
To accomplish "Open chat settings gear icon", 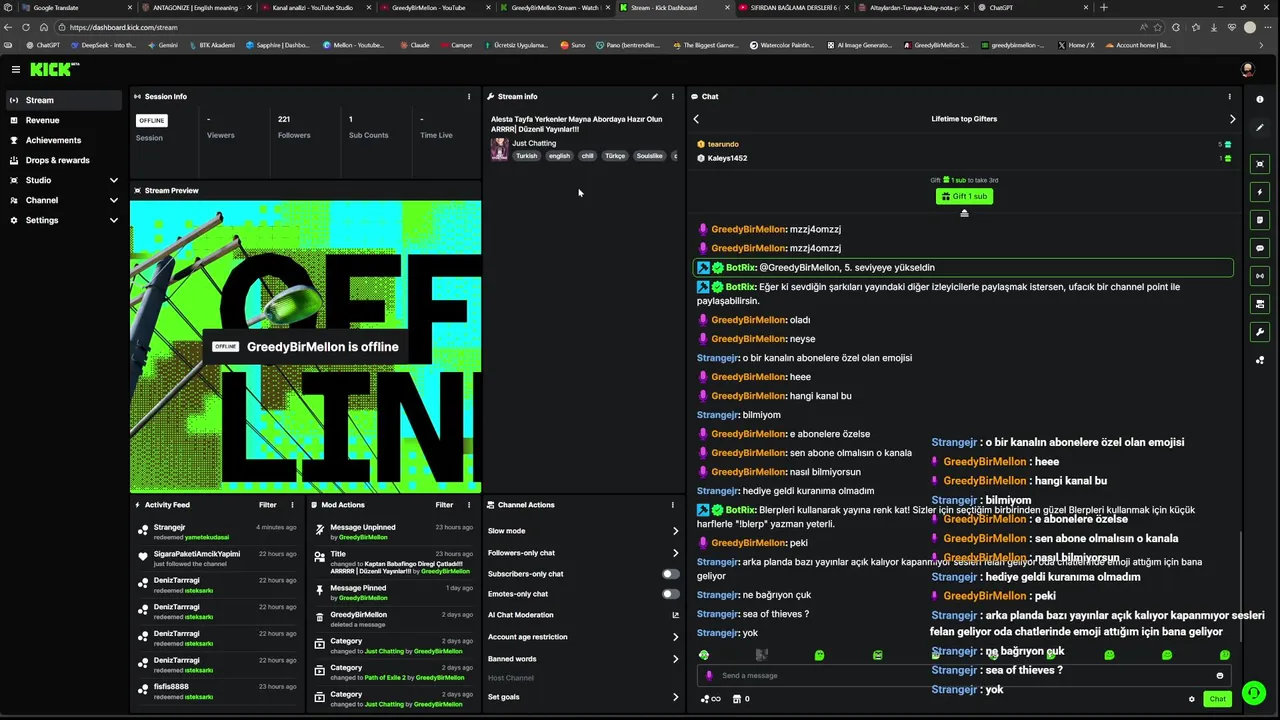I will pyautogui.click(x=1191, y=699).
